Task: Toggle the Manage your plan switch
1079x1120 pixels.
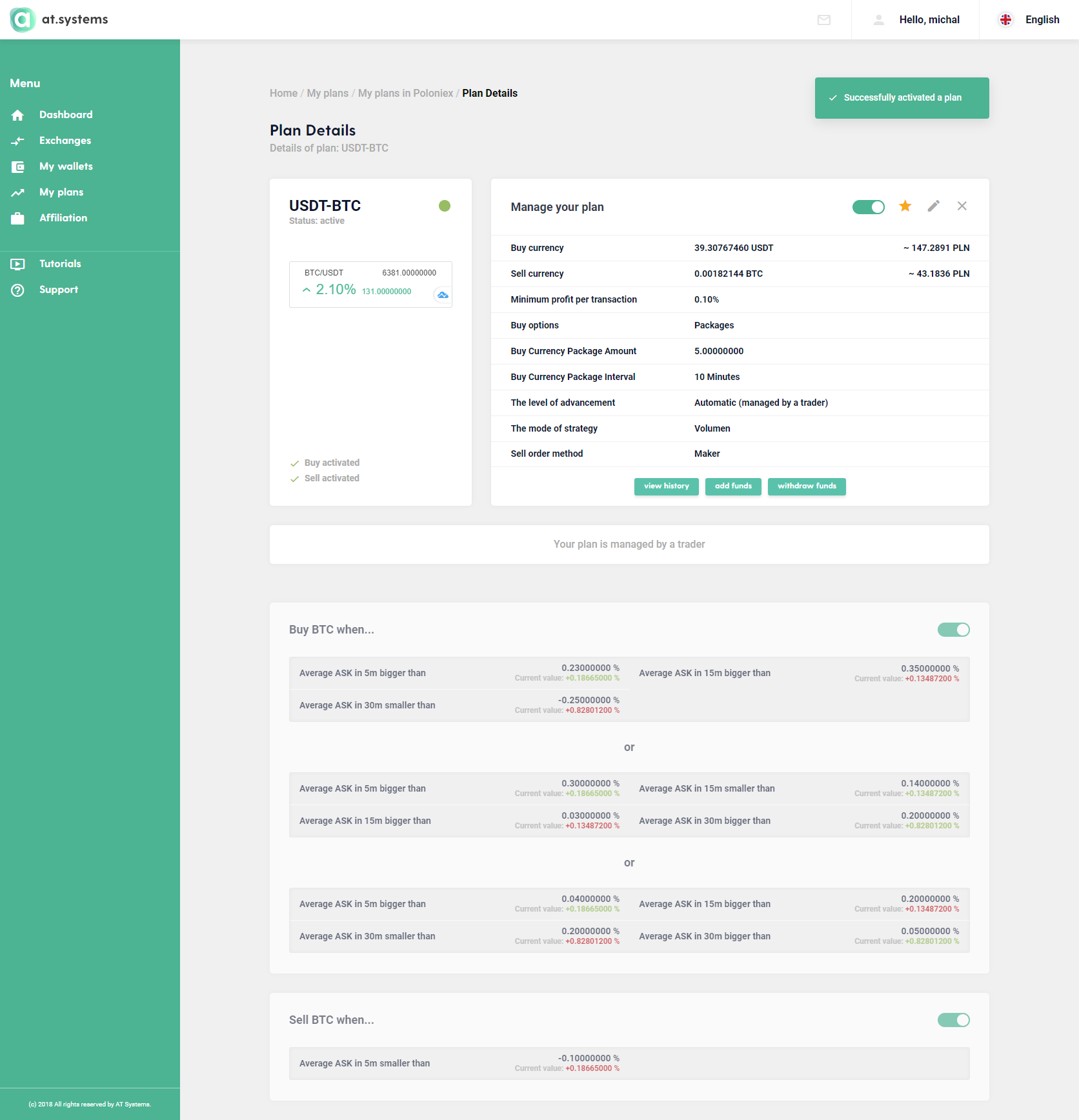Action: tap(869, 206)
